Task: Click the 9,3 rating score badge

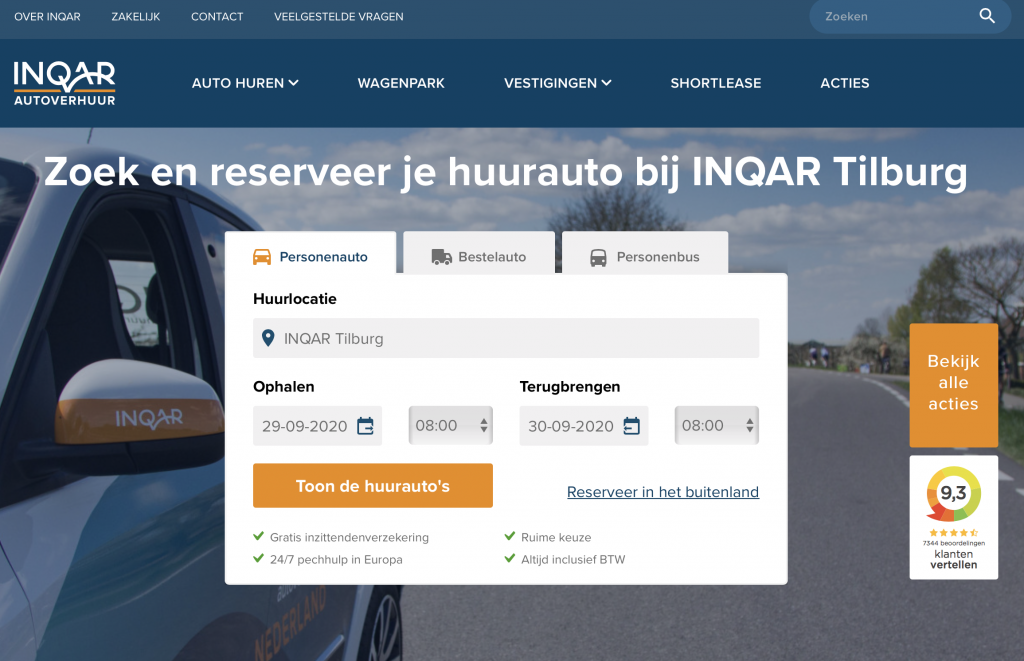Action: (x=953, y=493)
